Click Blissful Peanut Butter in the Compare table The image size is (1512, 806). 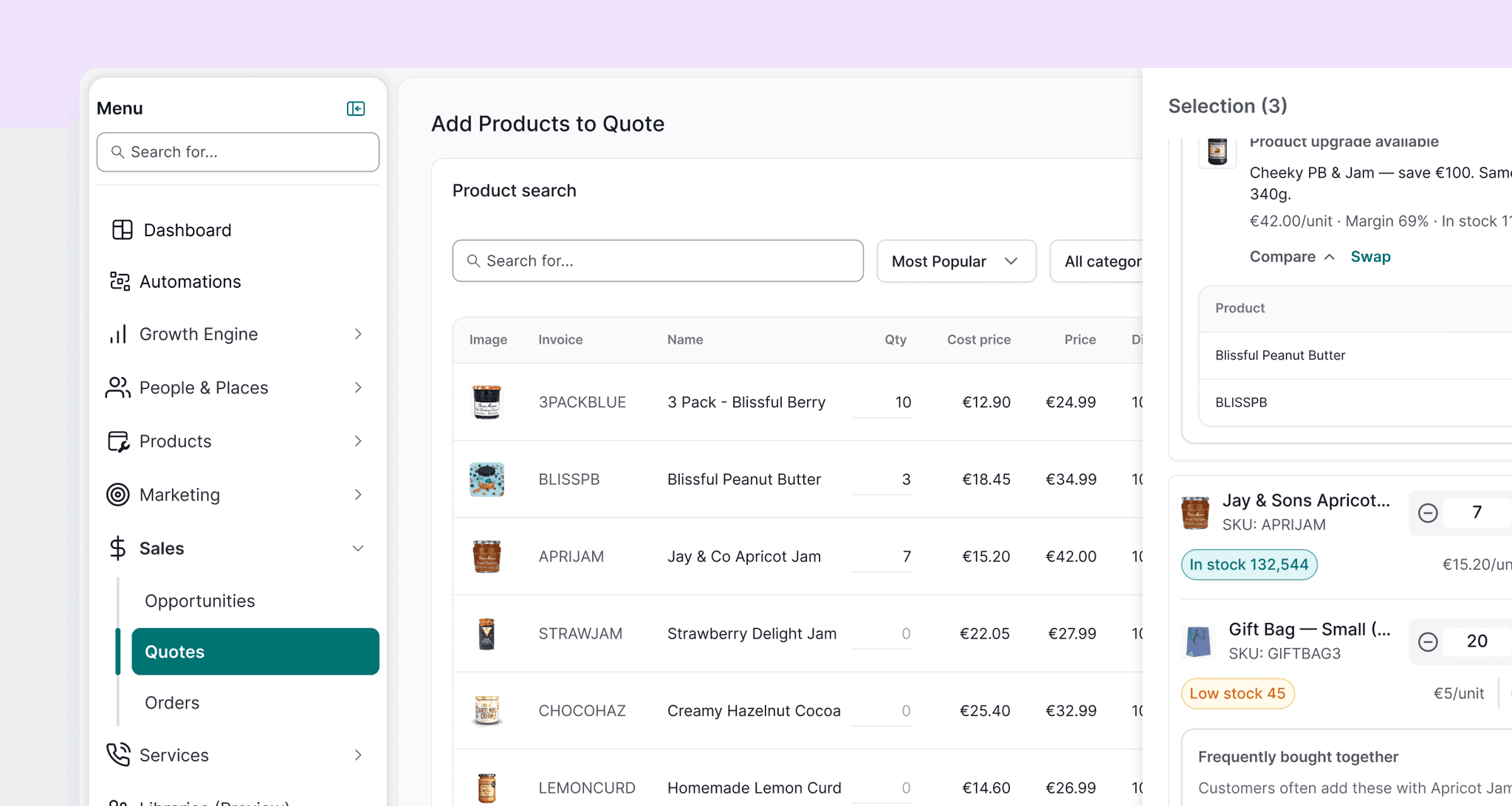pos(1280,355)
